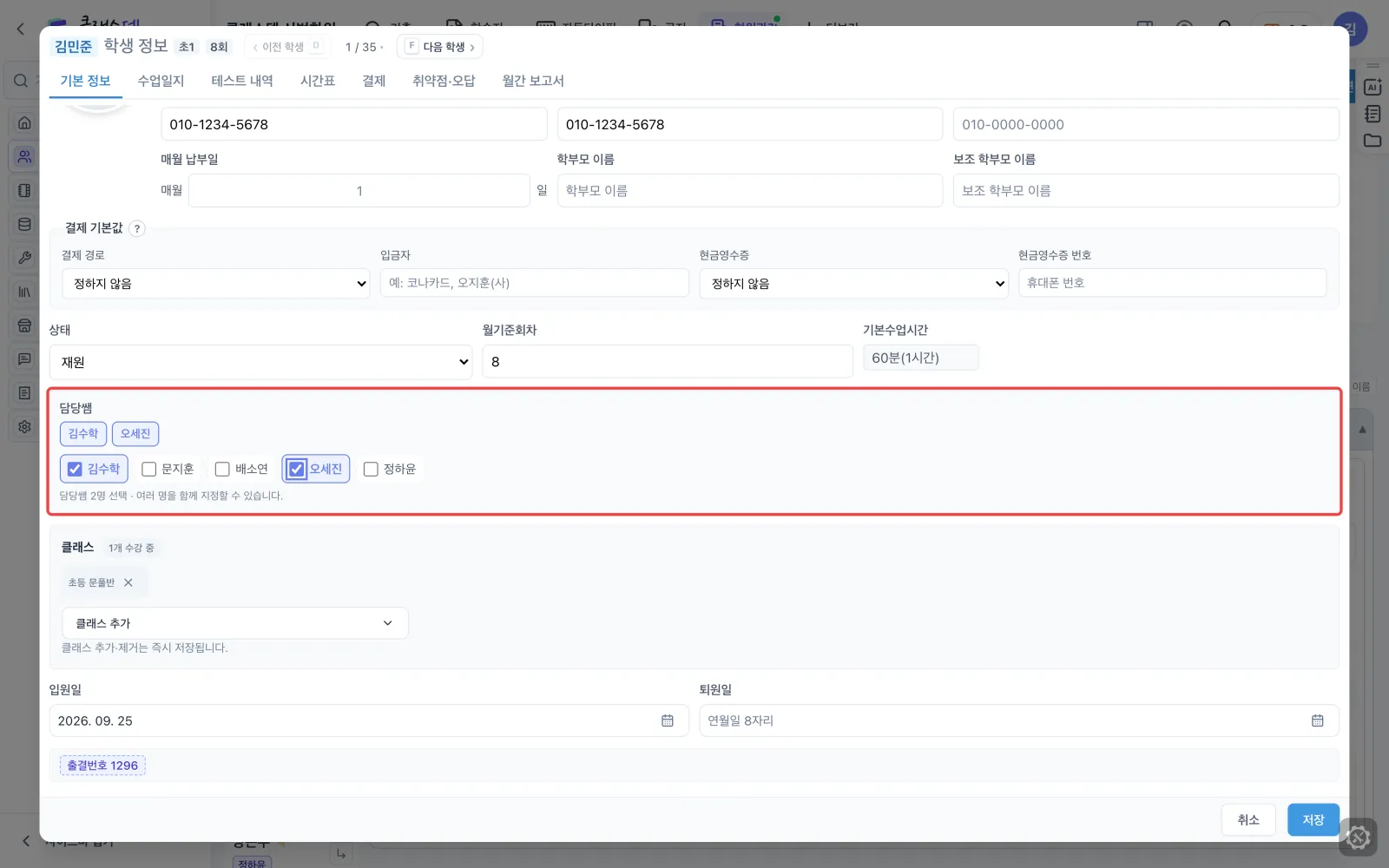This screenshot has width=1389, height=868.
Task: Open the wrench tools icon in sidebar
Action: 24,258
